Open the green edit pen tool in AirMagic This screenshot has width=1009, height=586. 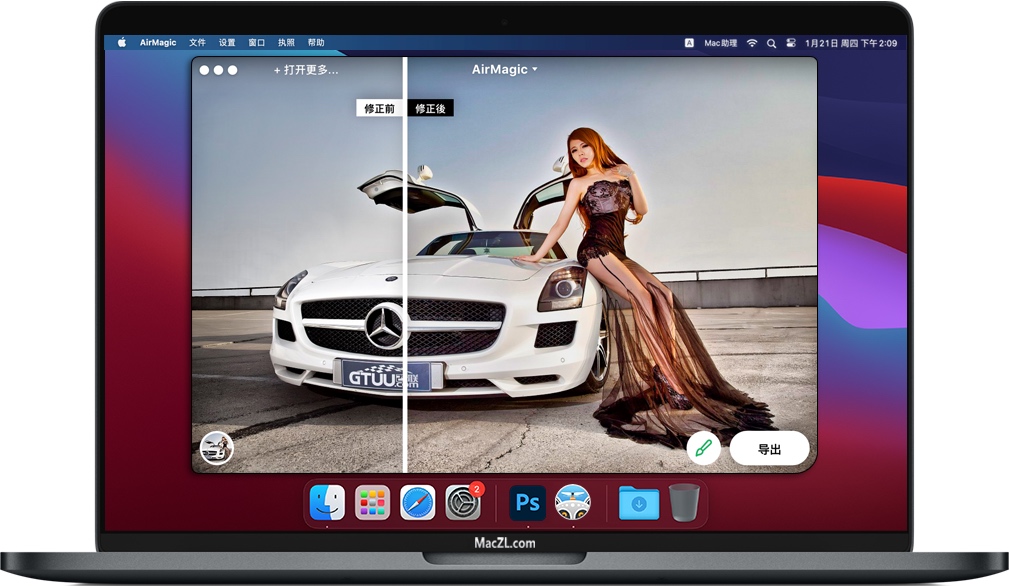click(x=701, y=449)
